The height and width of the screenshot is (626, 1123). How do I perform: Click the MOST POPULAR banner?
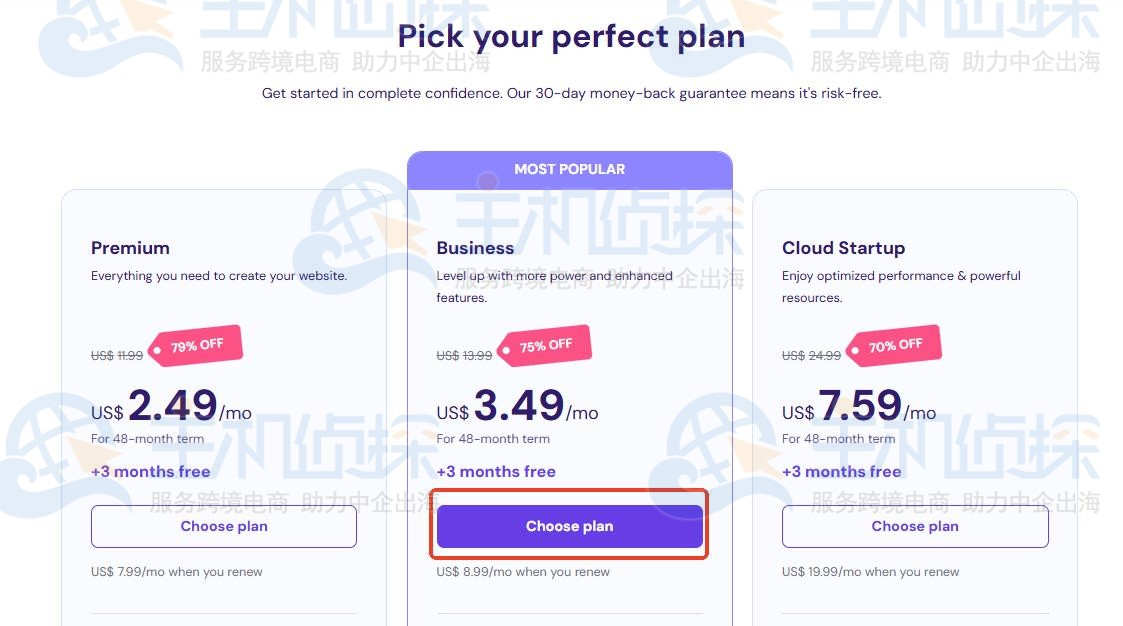pyautogui.click(x=569, y=169)
